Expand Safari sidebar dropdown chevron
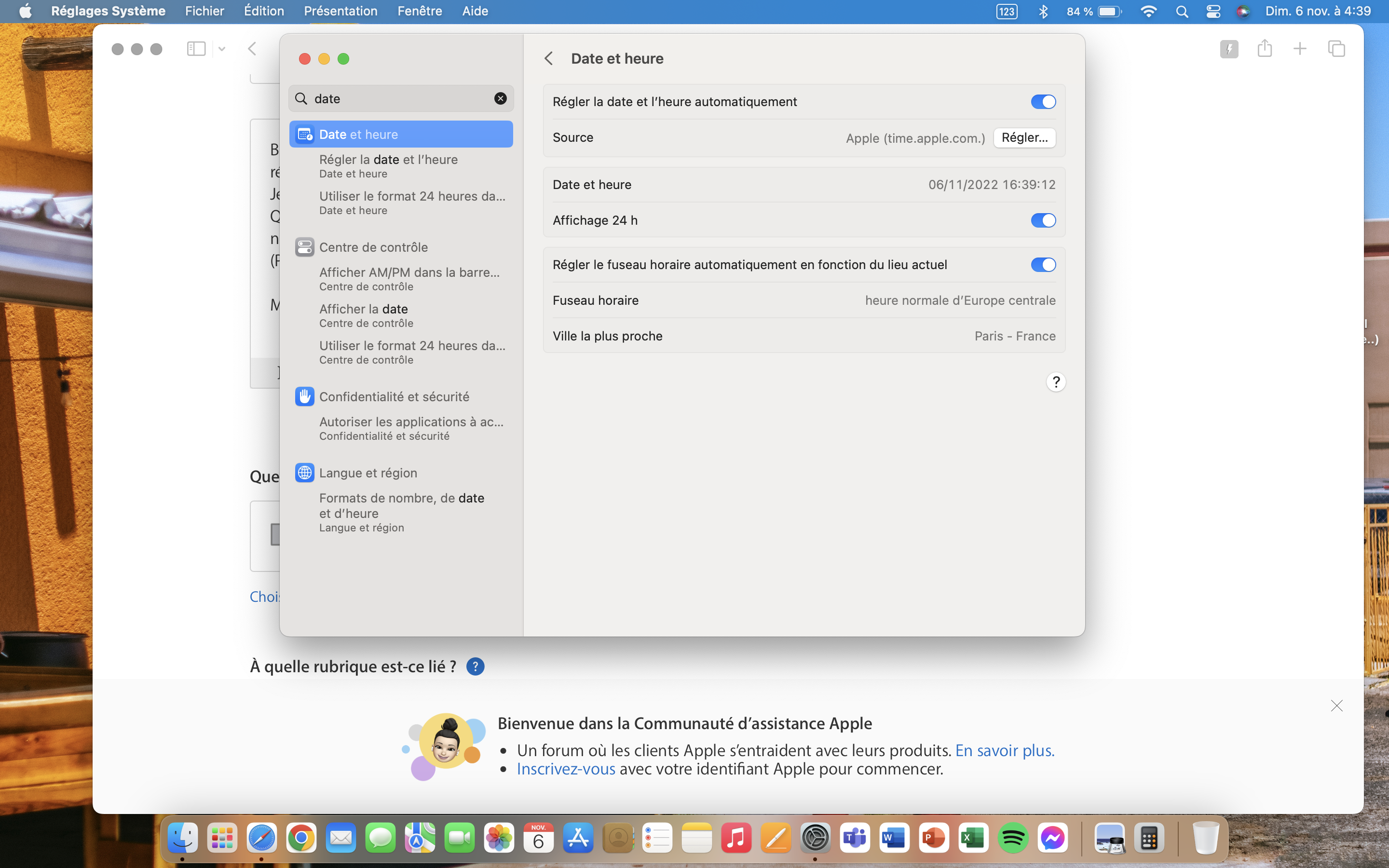The width and height of the screenshot is (1389, 868). coord(221,49)
